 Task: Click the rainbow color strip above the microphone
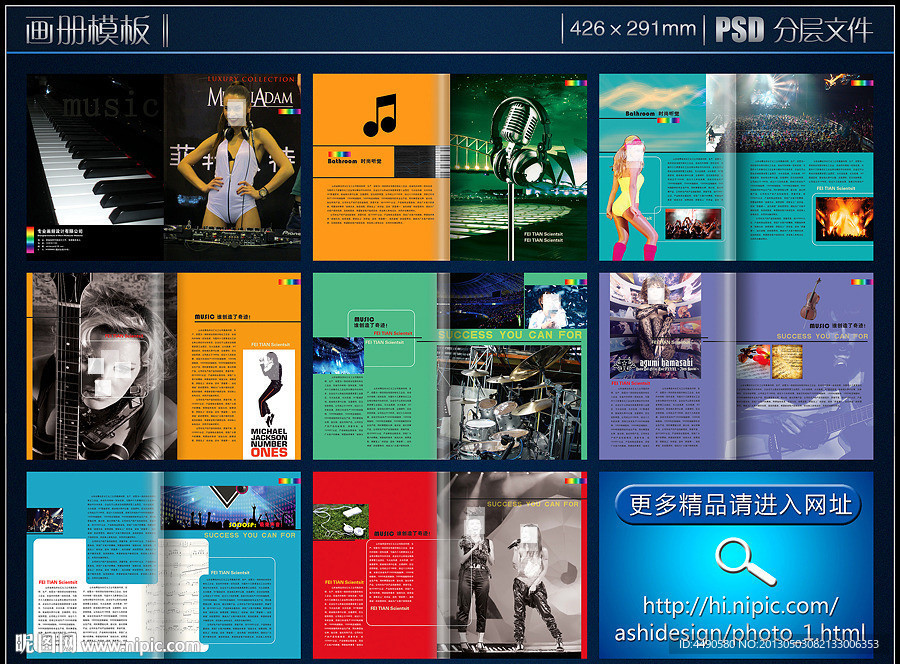tap(573, 85)
